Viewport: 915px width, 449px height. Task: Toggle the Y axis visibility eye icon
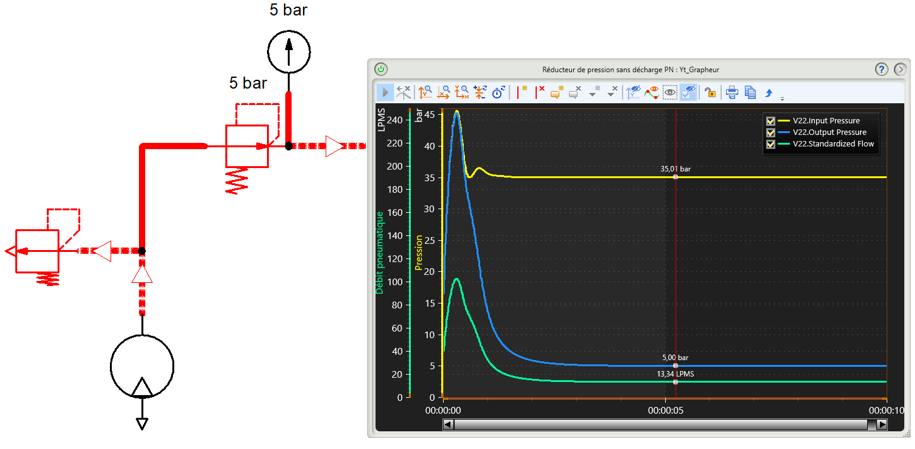click(x=633, y=92)
